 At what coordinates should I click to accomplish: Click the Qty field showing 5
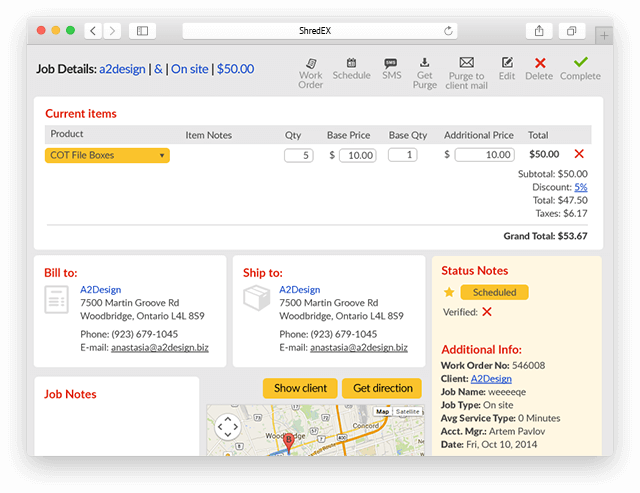click(x=299, y=155)
